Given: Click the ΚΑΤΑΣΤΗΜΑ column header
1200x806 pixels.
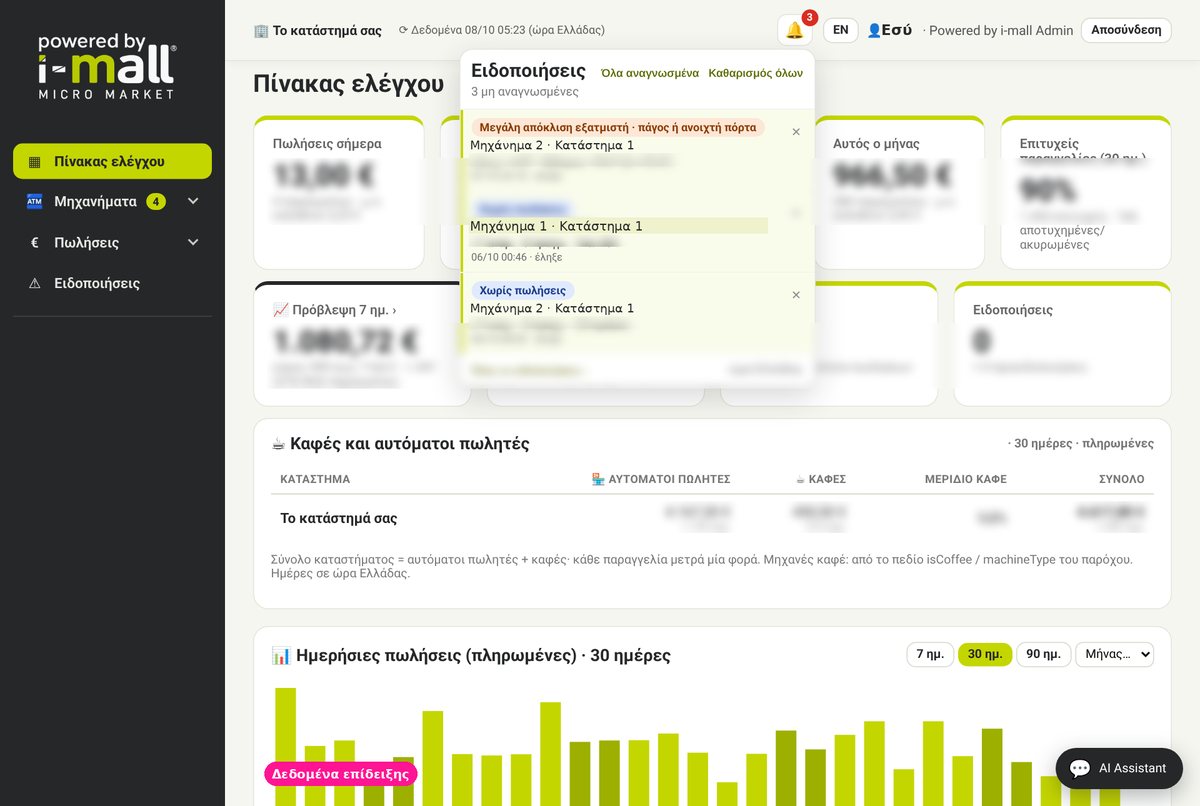Looking at the screenshot, I should [x=315, y=479].
